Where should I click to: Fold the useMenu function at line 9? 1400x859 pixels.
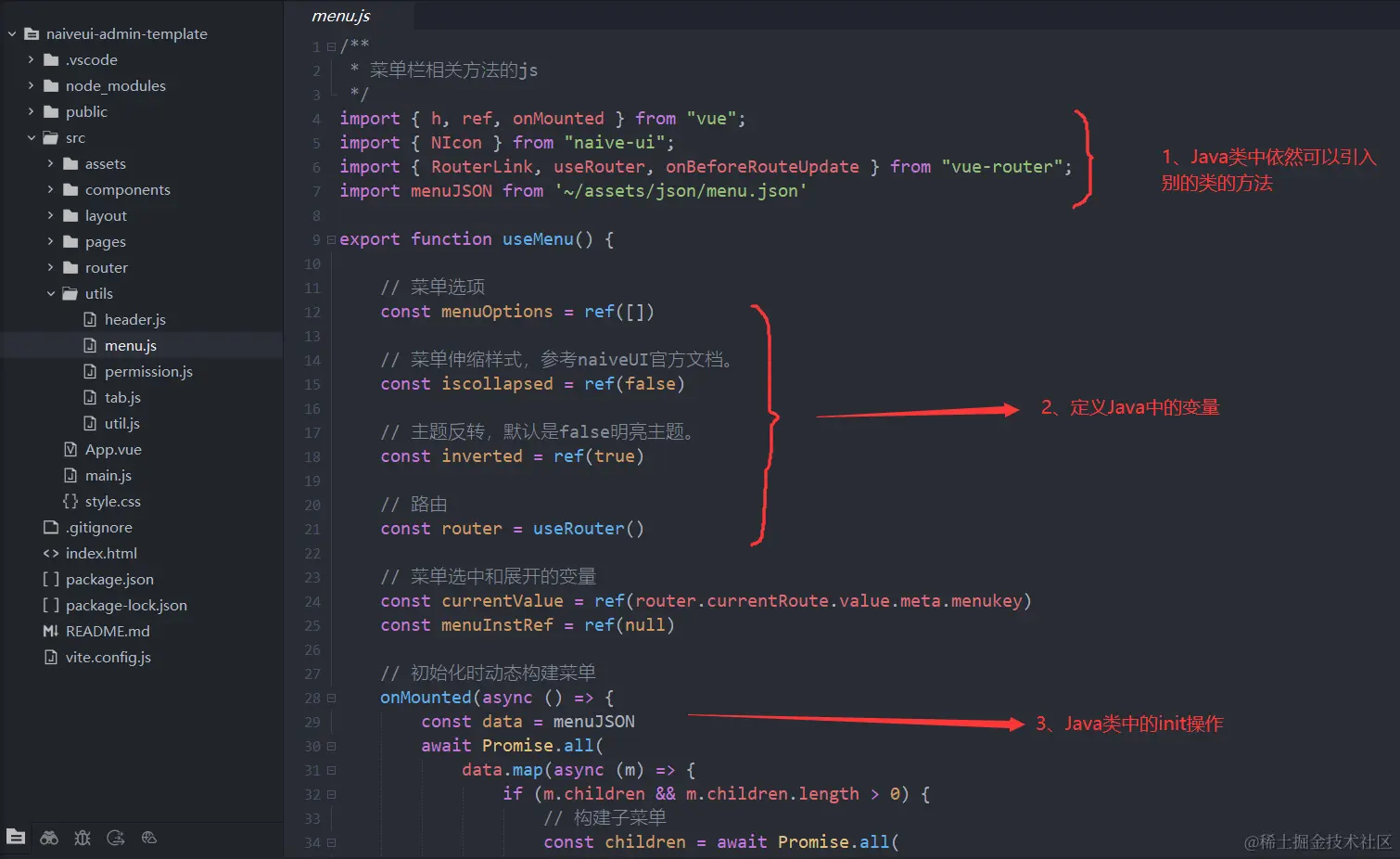pyautogui.click(x=331, y=239)
